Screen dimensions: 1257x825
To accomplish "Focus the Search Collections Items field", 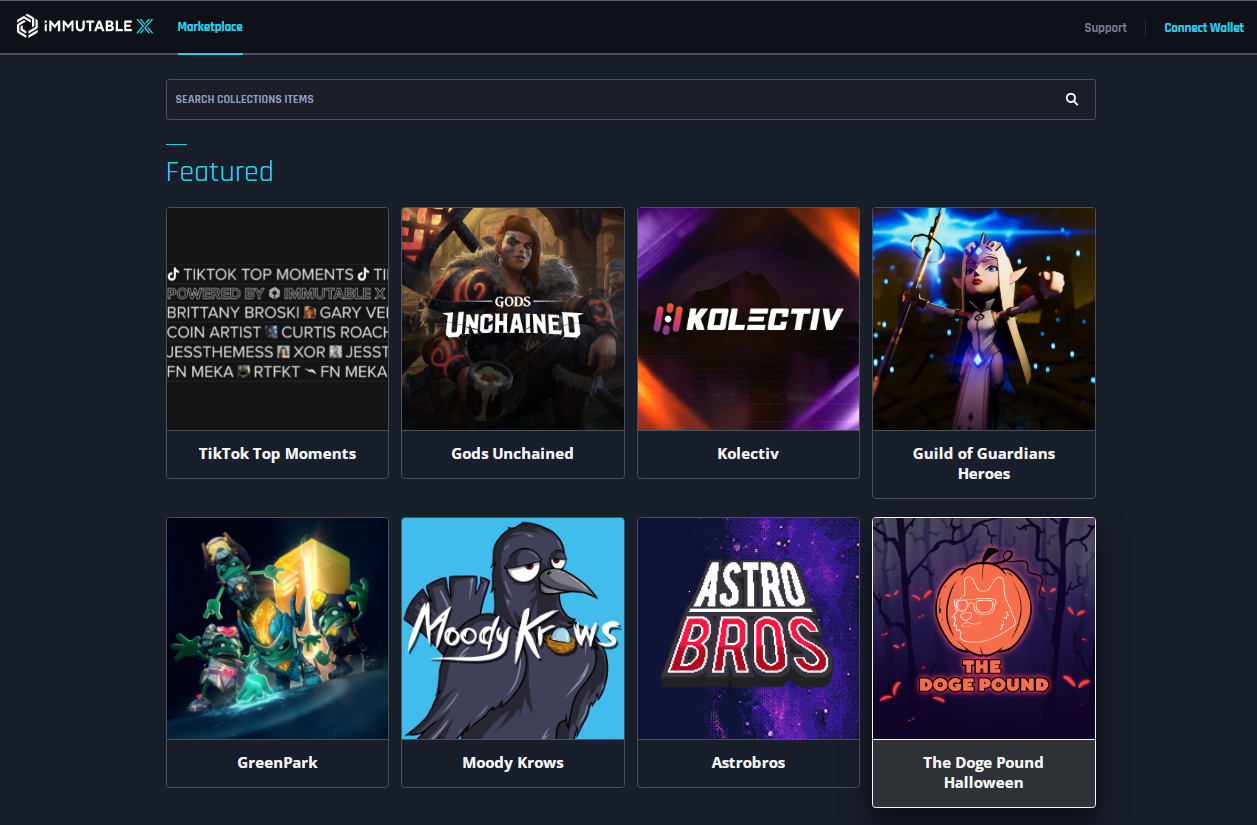I will click(x=630, y=100).
